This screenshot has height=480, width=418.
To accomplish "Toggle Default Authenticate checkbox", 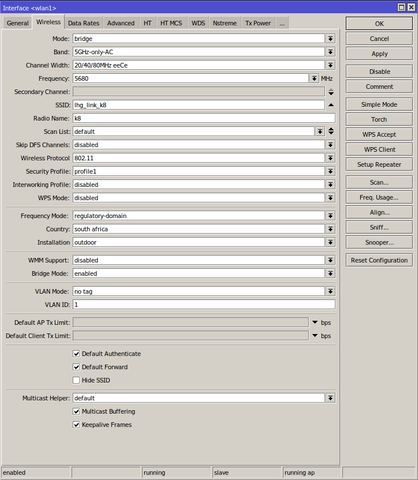I will point(76,354).
